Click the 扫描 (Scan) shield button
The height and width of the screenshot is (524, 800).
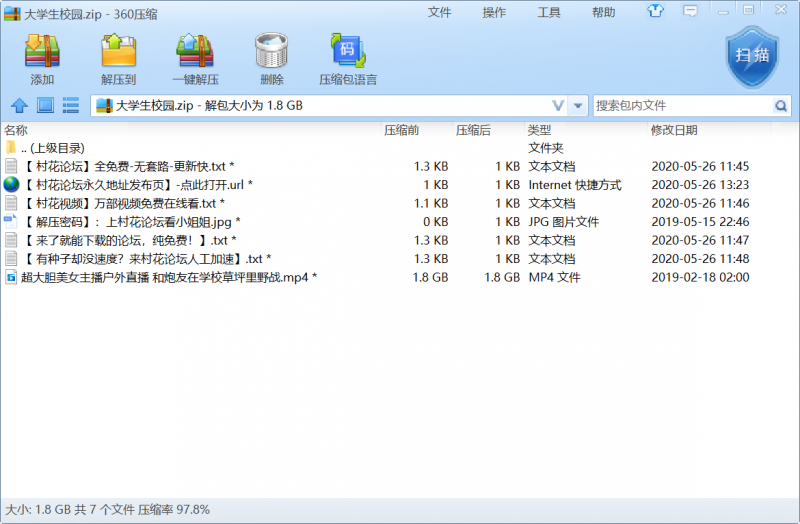pos(751,55)
